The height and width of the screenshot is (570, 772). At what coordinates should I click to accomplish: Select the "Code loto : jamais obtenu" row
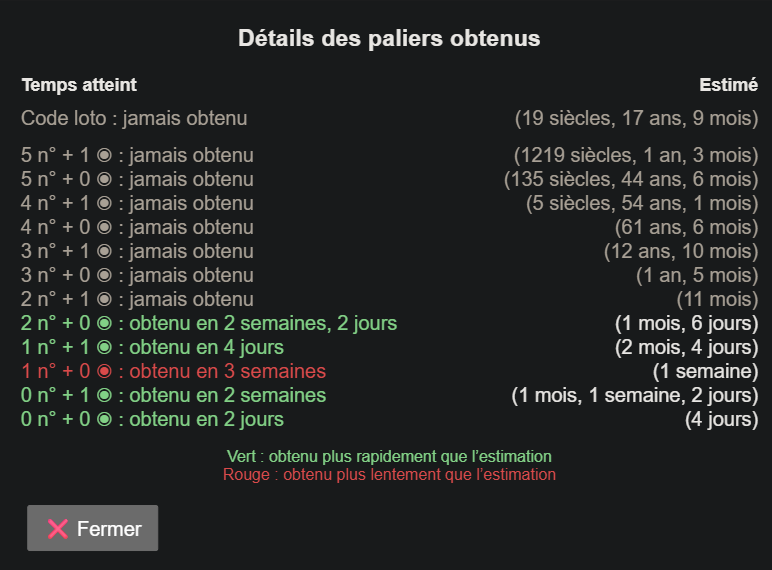pos(134,118)
